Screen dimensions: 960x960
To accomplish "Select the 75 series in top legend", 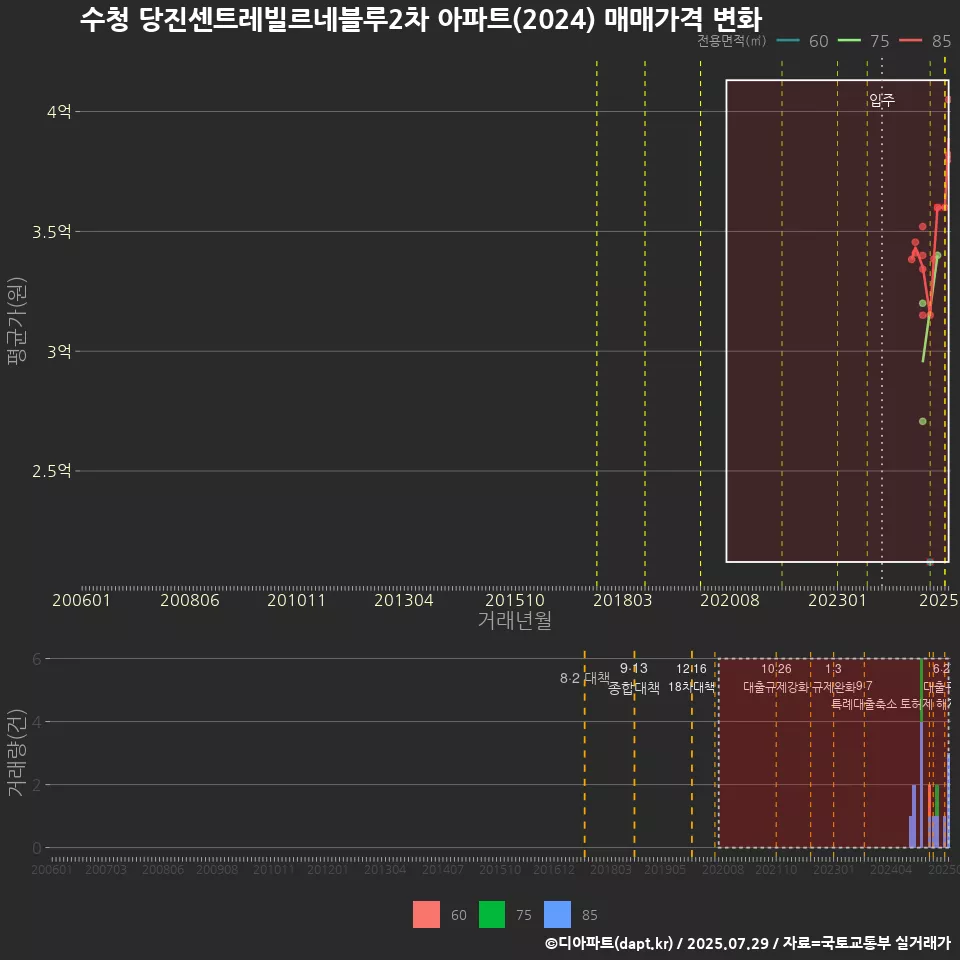I will tap(863, 41).
